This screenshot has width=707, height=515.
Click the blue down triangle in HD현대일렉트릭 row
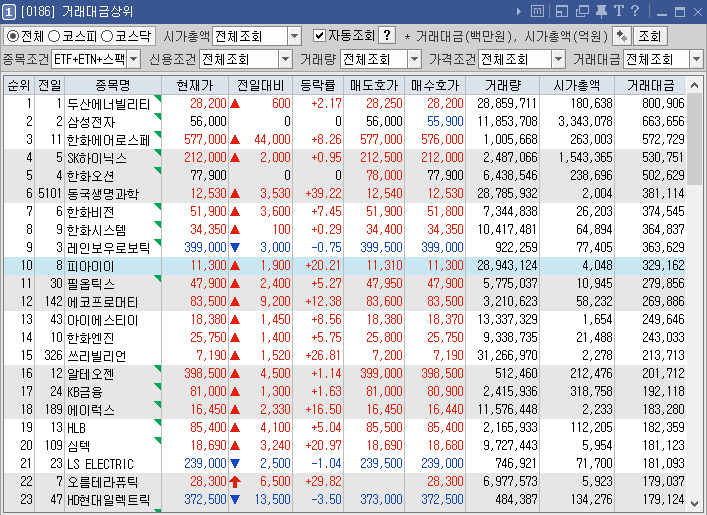coord(235,500)
